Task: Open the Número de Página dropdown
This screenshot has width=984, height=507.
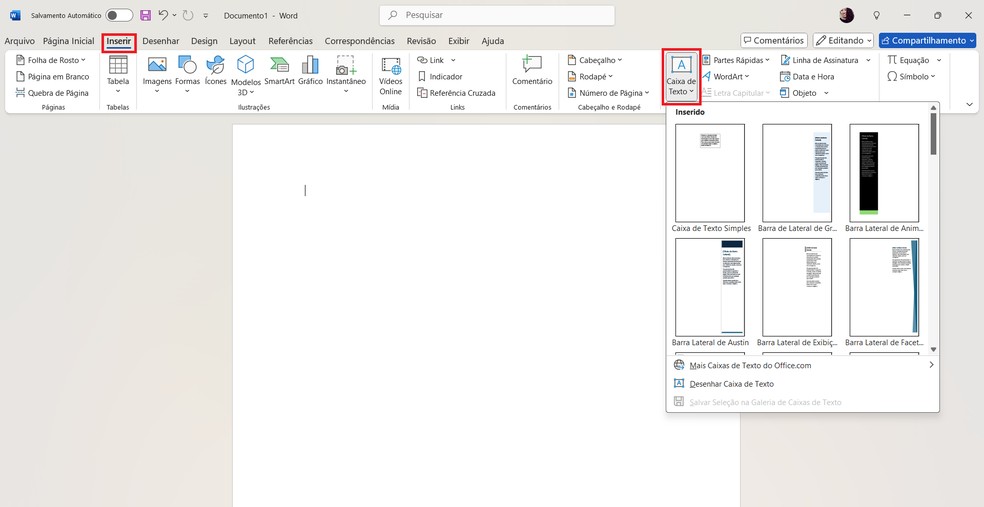Action: pyautogui.click(x=610, y=93)
